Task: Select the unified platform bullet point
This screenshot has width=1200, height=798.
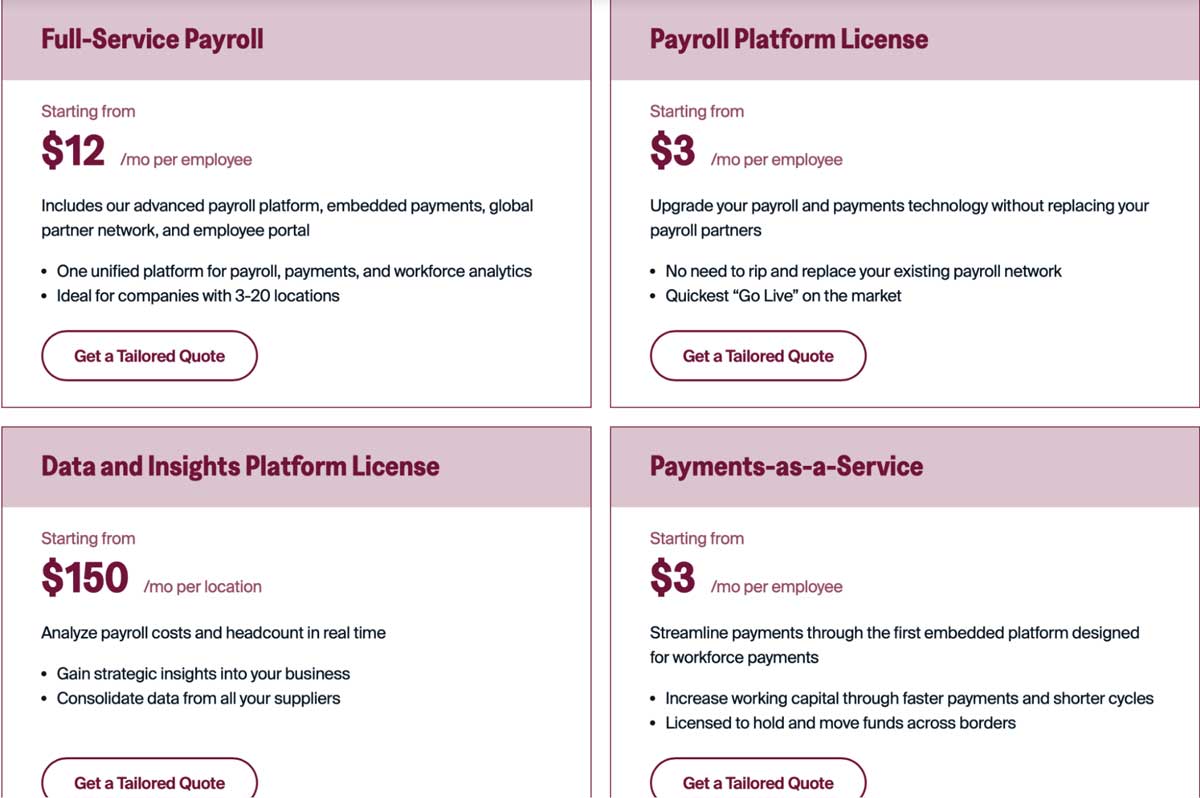Action: [x=287, y=271]
